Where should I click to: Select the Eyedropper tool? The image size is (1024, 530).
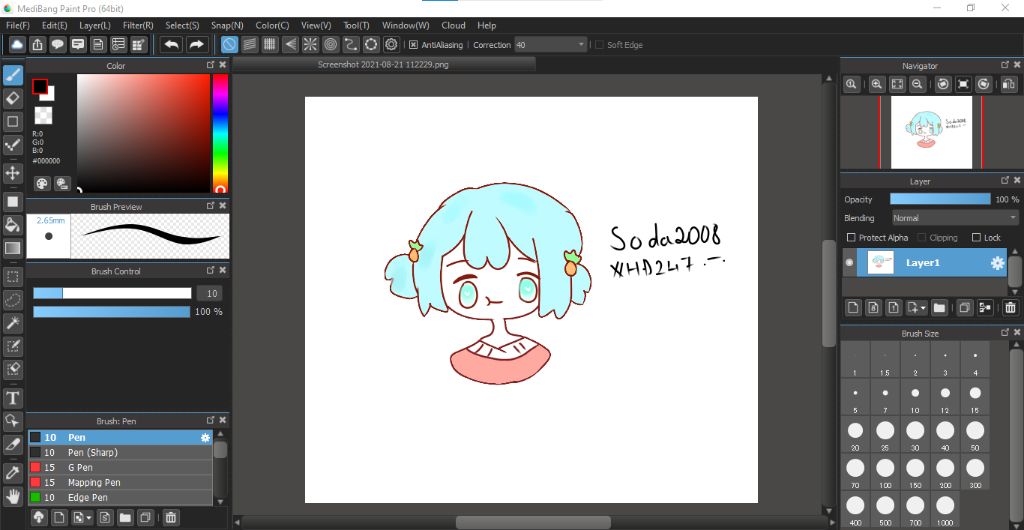point(12,472)
